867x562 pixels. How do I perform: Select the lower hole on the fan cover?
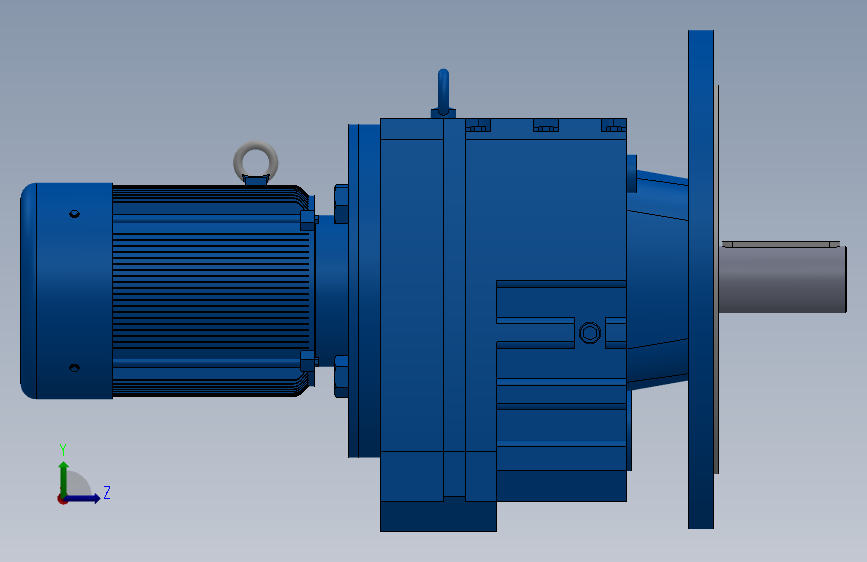point(75,368)
